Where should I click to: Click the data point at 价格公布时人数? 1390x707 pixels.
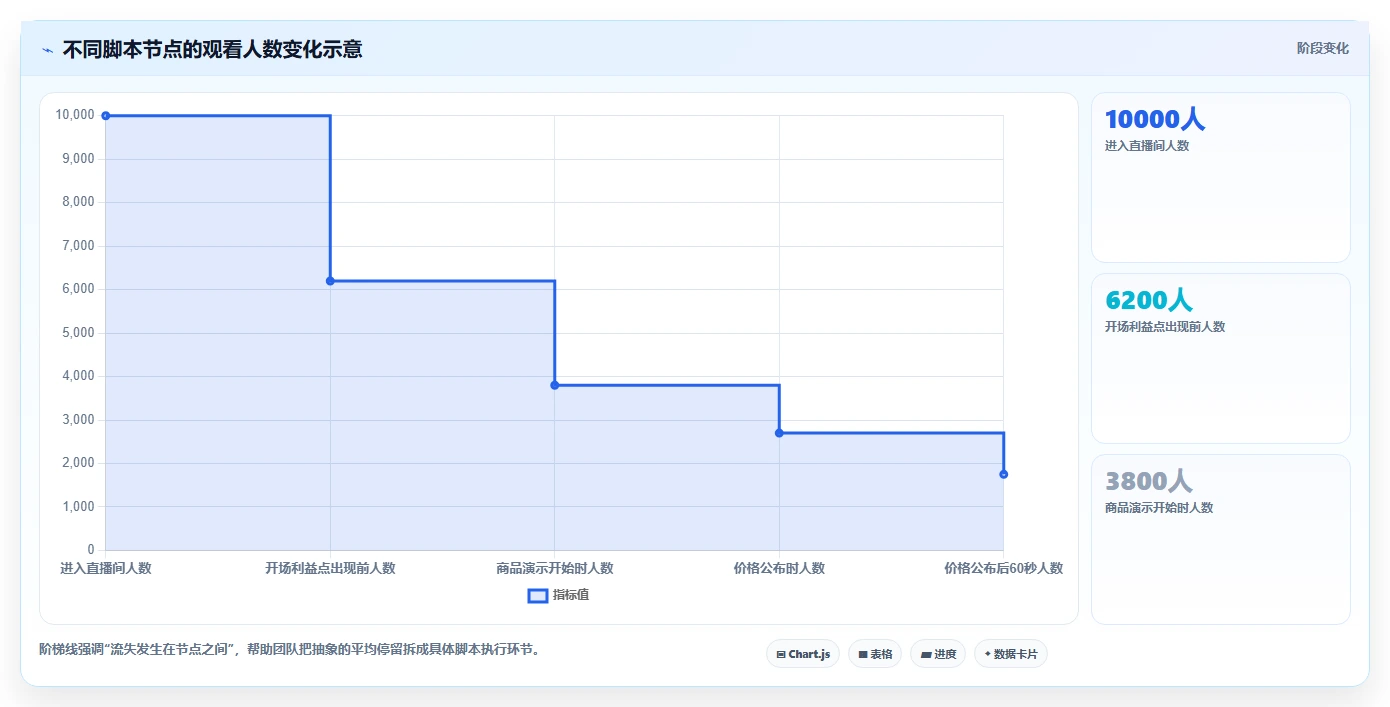[779, 433]
